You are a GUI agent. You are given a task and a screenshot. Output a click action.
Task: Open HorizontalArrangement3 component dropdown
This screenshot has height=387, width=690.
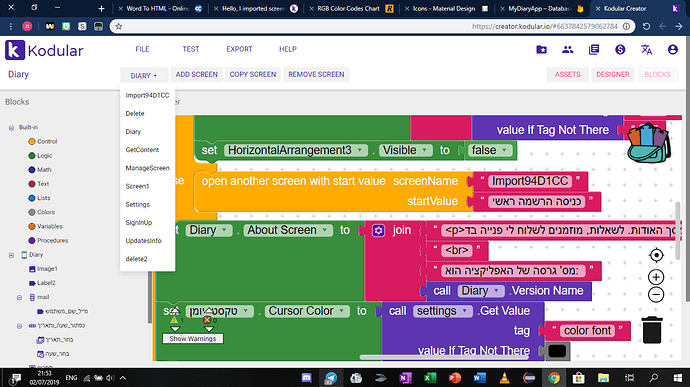(296, 150)
